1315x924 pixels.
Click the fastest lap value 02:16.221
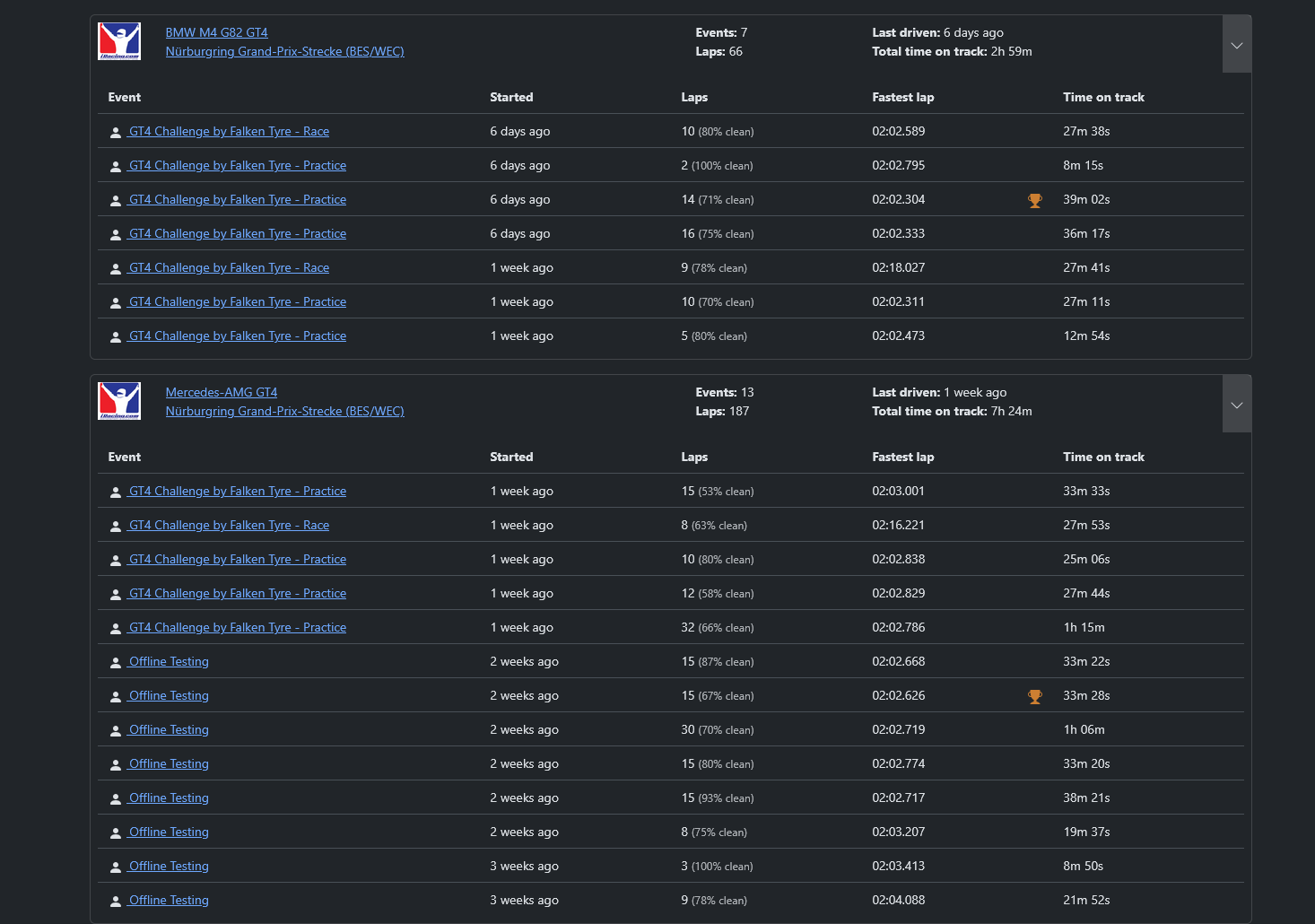pos(899,525)
